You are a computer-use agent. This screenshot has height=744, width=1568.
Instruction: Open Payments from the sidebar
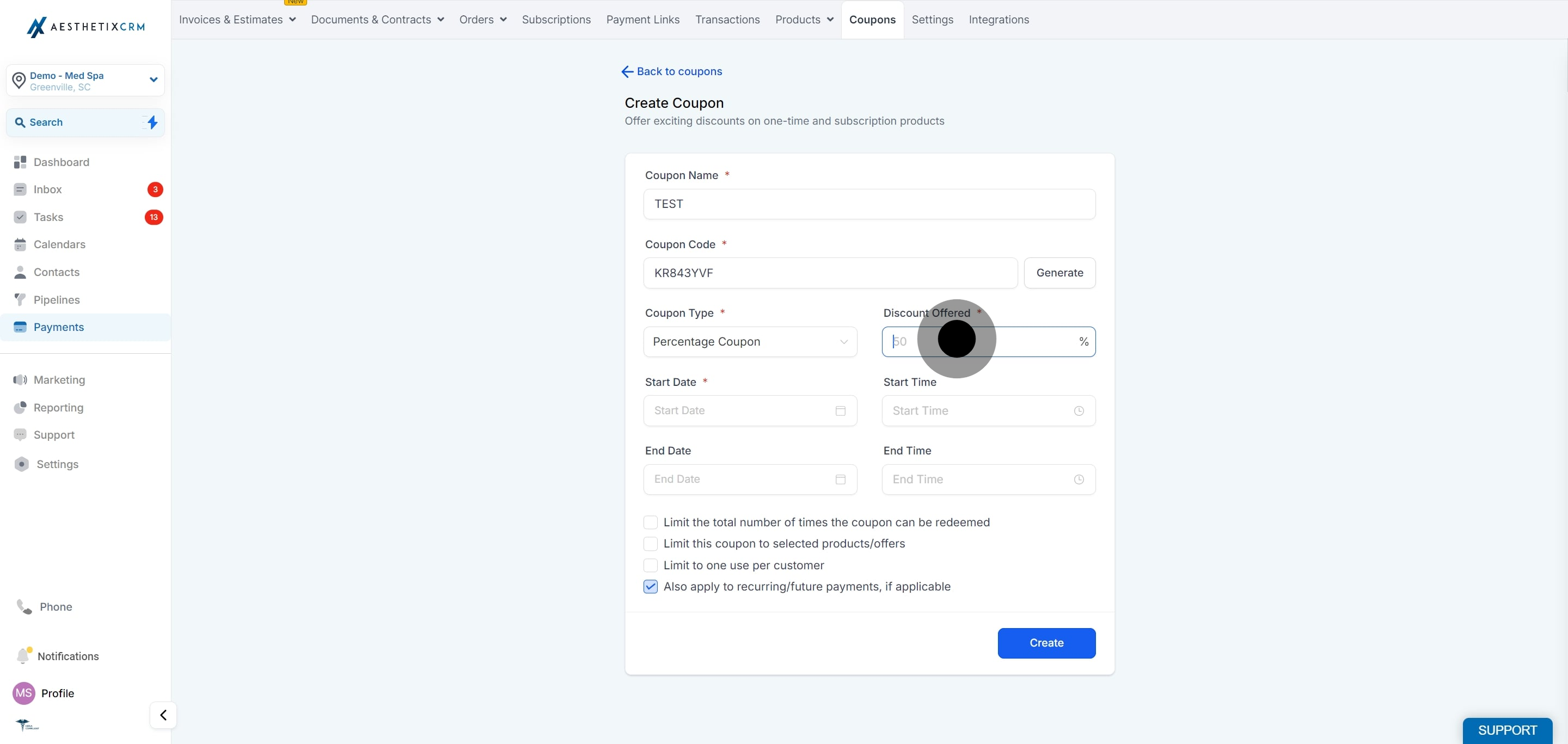[85, 327]
